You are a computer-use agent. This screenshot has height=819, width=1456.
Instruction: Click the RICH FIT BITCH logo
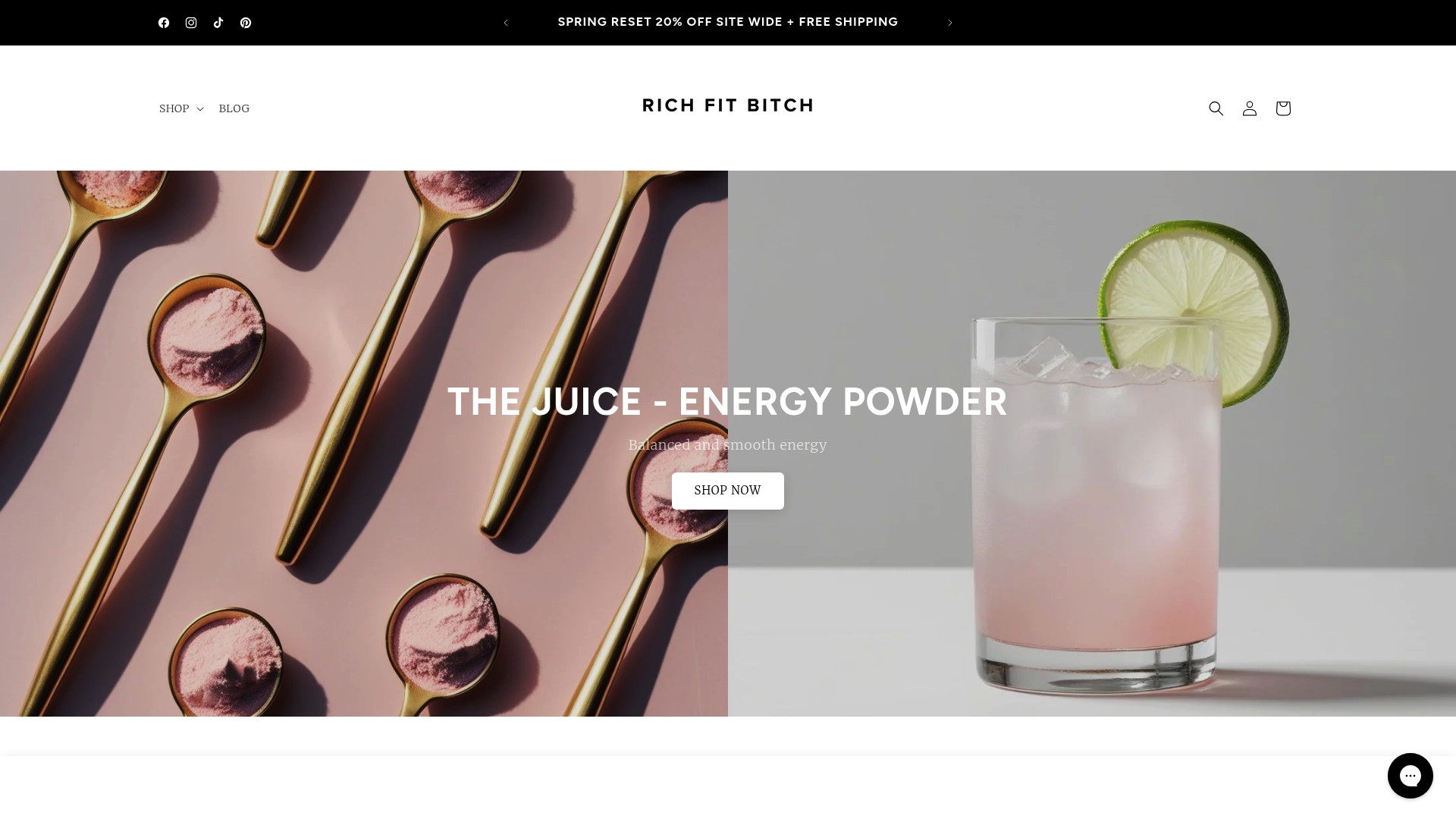click(x=728, y=105)
